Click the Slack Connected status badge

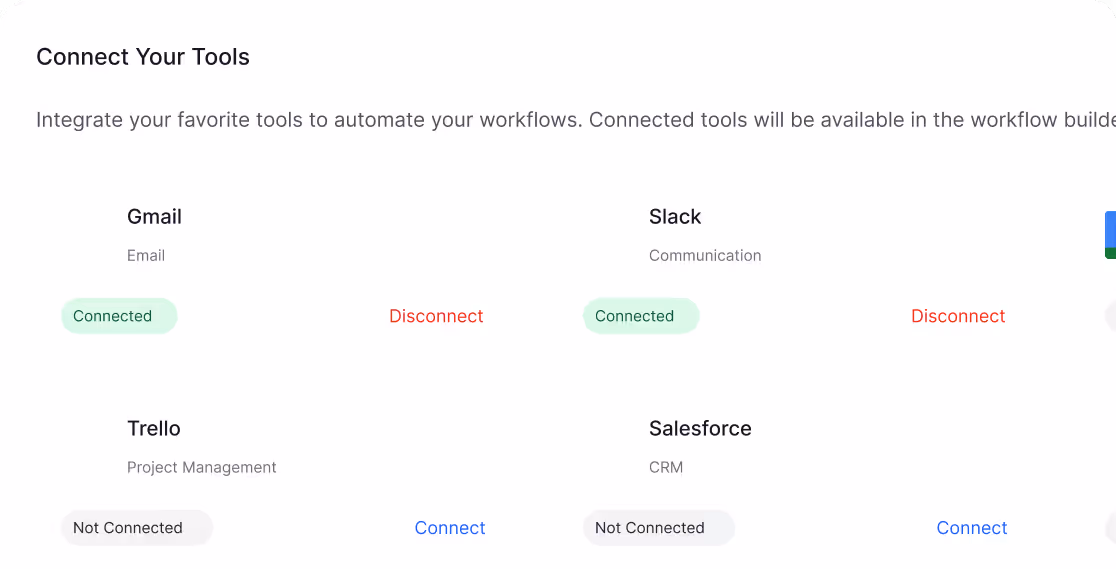641,316
